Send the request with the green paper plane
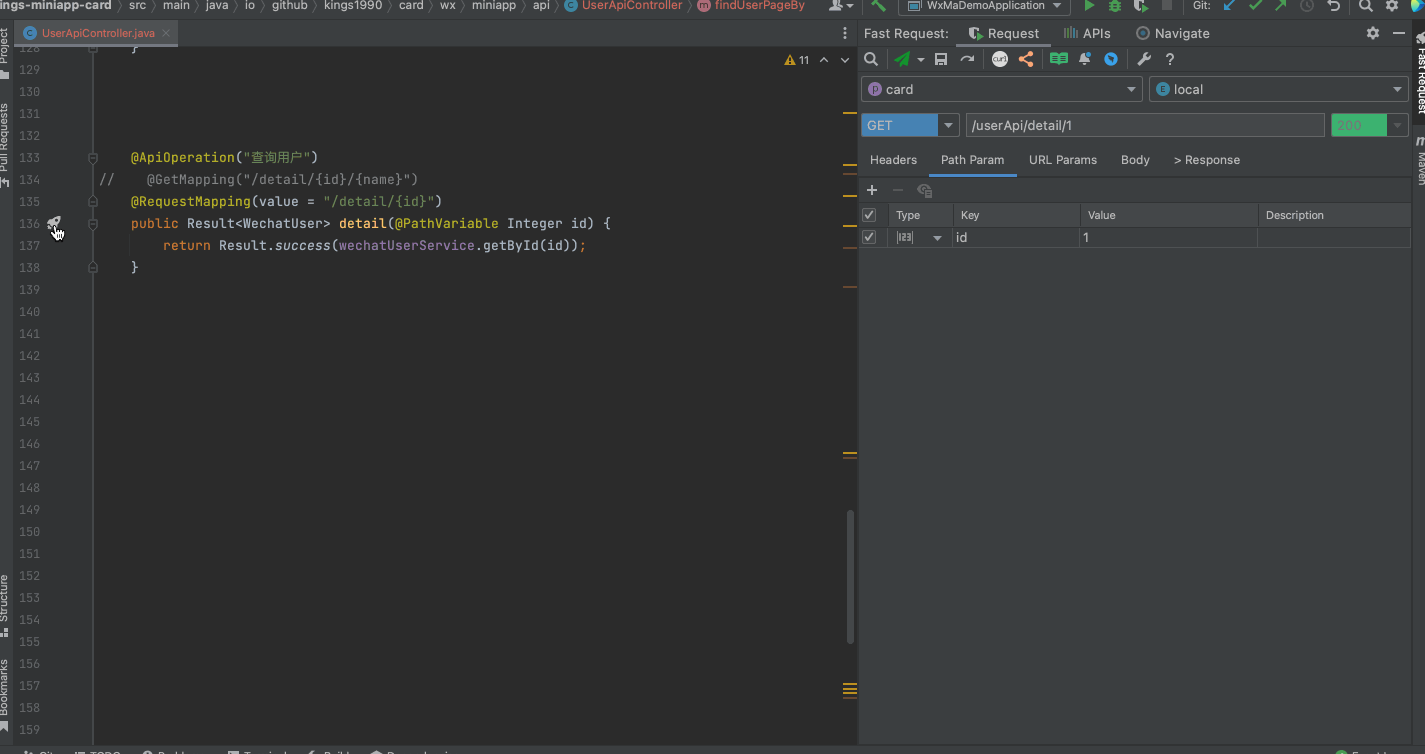 click(x=902, y=60)
